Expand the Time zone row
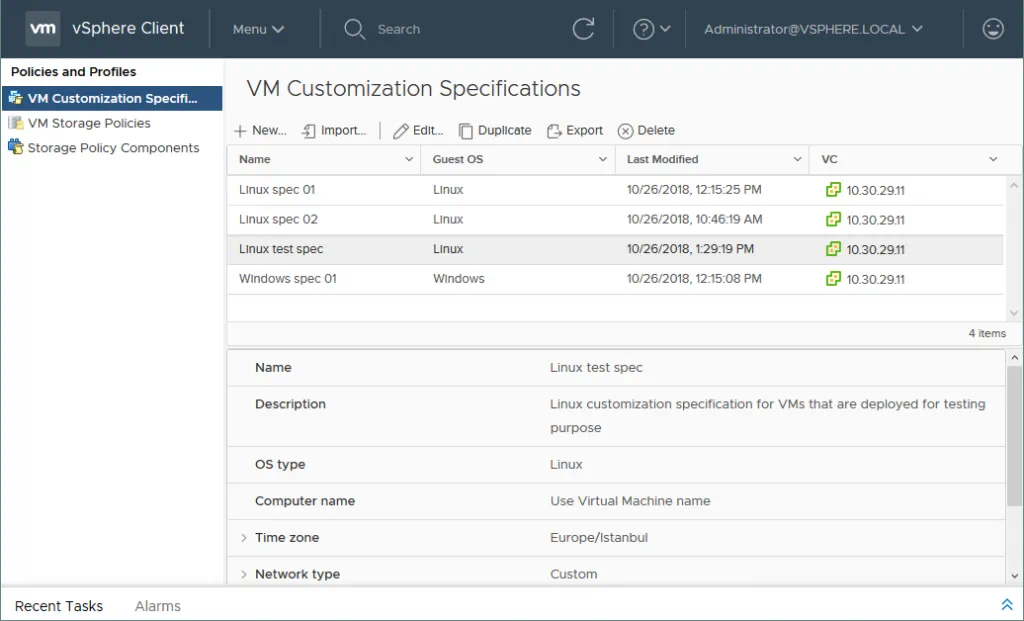This screenshot has height=621, width=1024. pyautogui.click(x=243, y=538)
